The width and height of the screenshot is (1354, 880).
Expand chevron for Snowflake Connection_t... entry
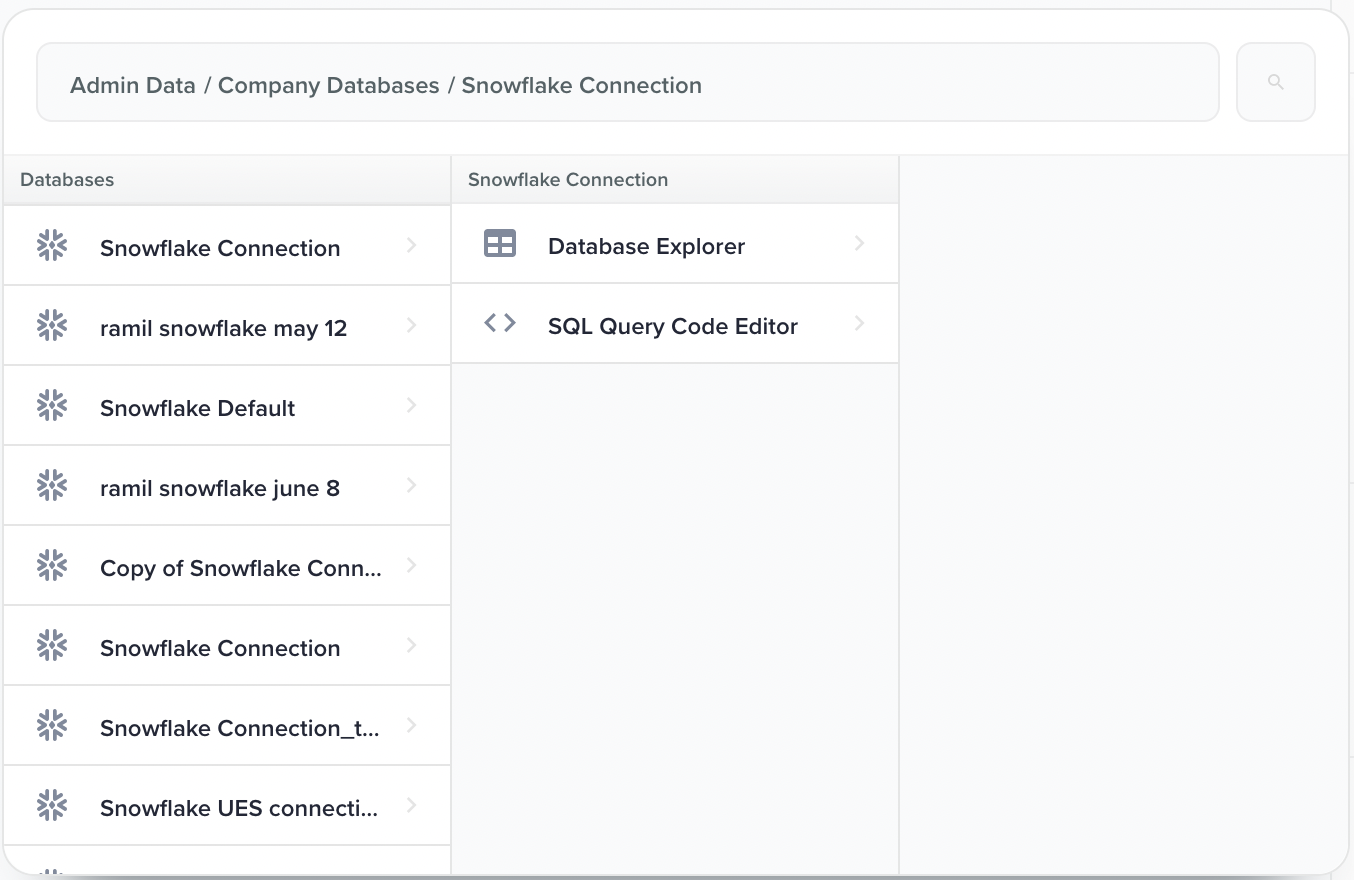click(411, 726)
